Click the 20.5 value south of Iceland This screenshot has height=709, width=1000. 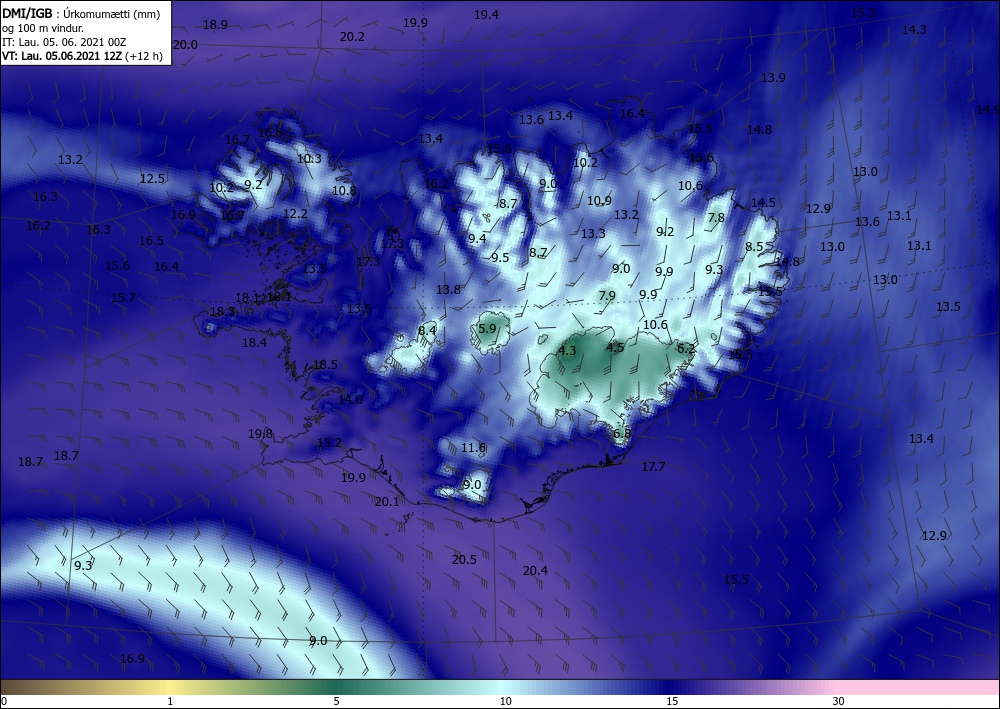pyautogui.click(x=464, y=559)
